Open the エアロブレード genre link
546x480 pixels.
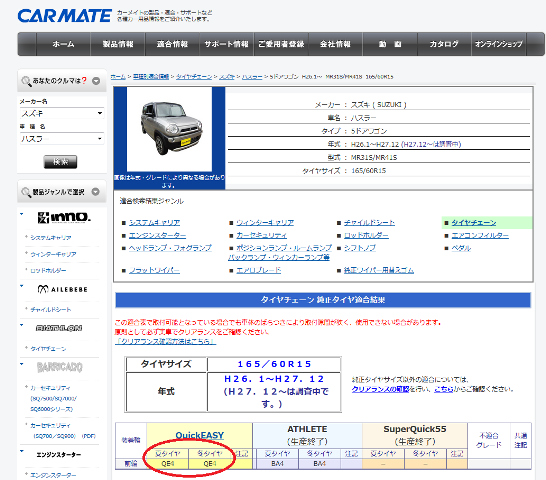point(259,270)
